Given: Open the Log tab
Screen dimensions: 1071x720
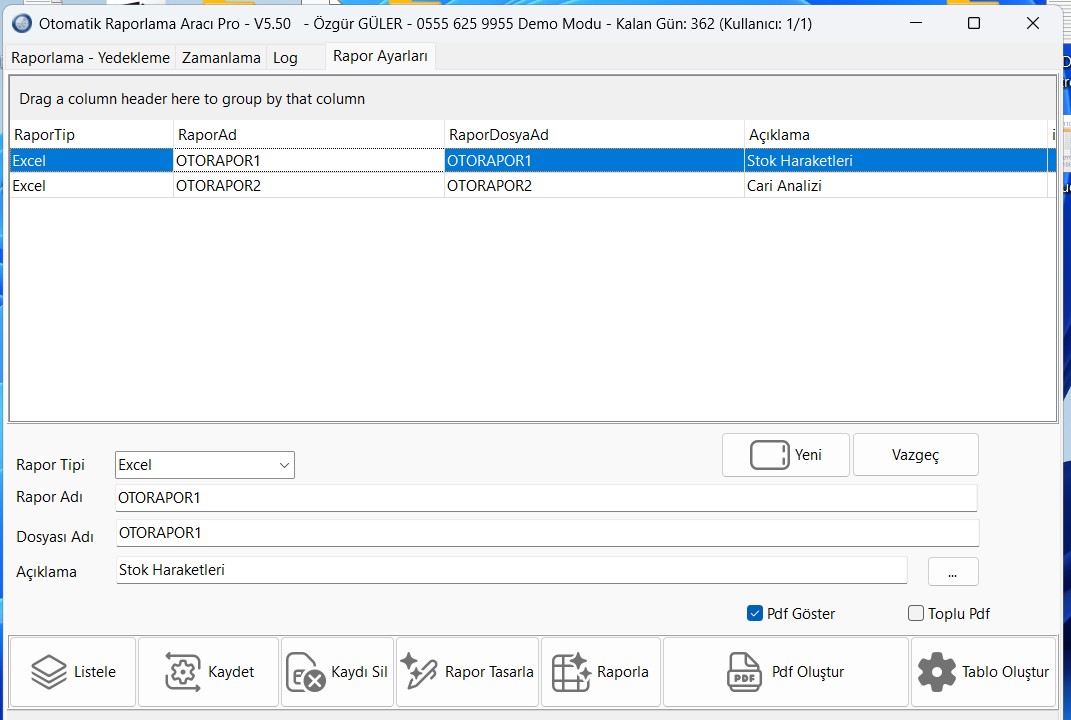Looking at the screenshot, I should tap(285, 58).
